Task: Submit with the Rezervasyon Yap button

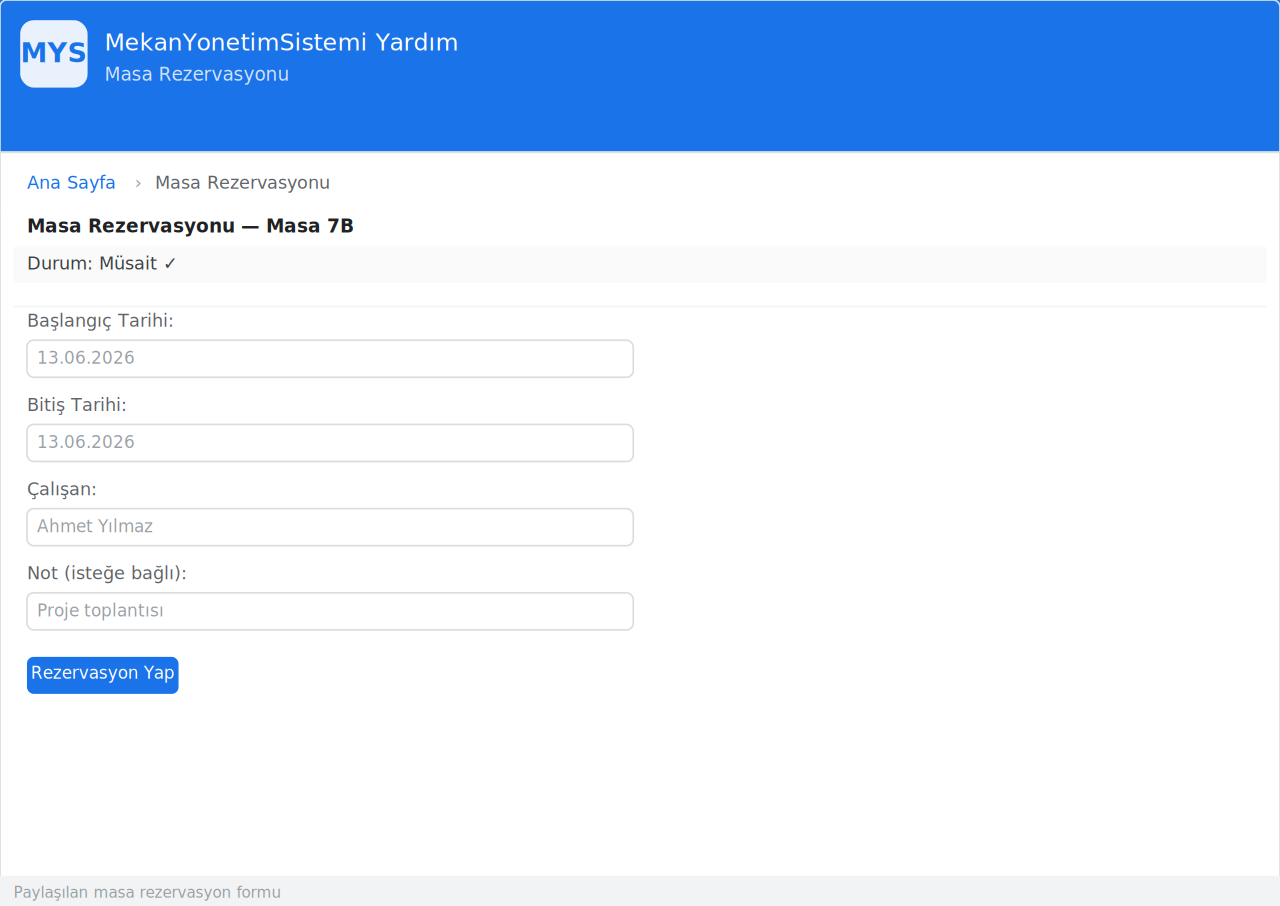Action: pos(102,674)
